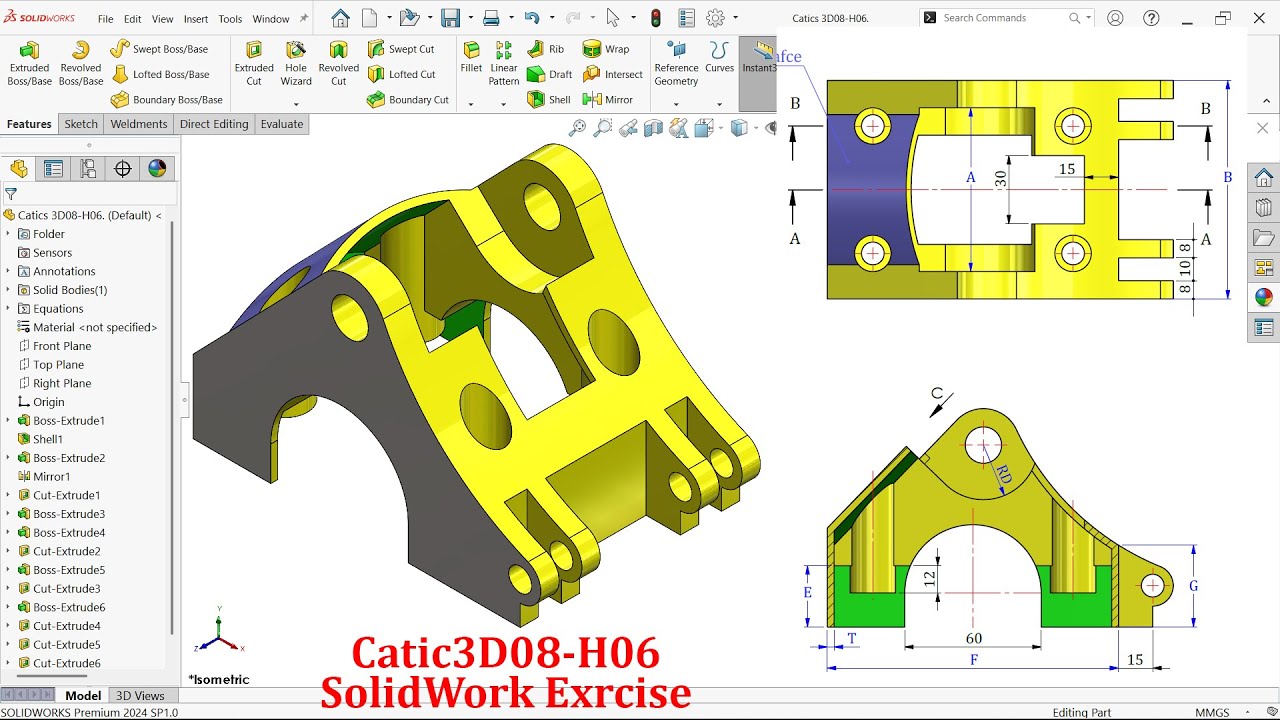Select Front Plane in the tree

pos(55,346)
